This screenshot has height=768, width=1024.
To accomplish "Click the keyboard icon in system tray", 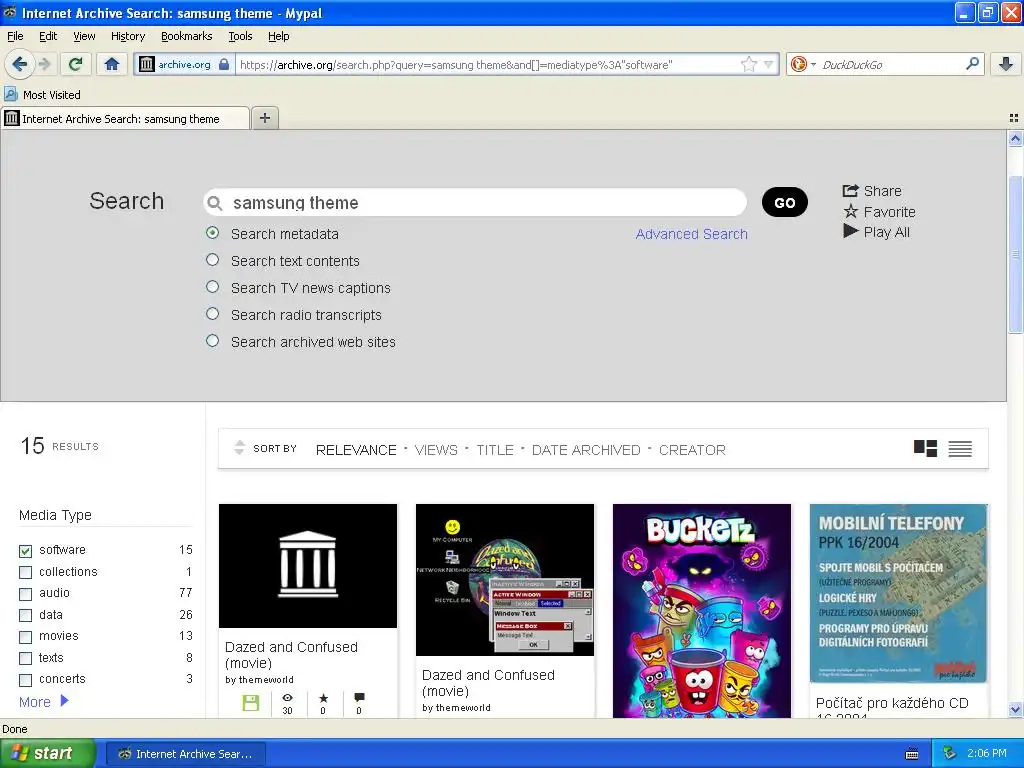I will coord(912,754).
